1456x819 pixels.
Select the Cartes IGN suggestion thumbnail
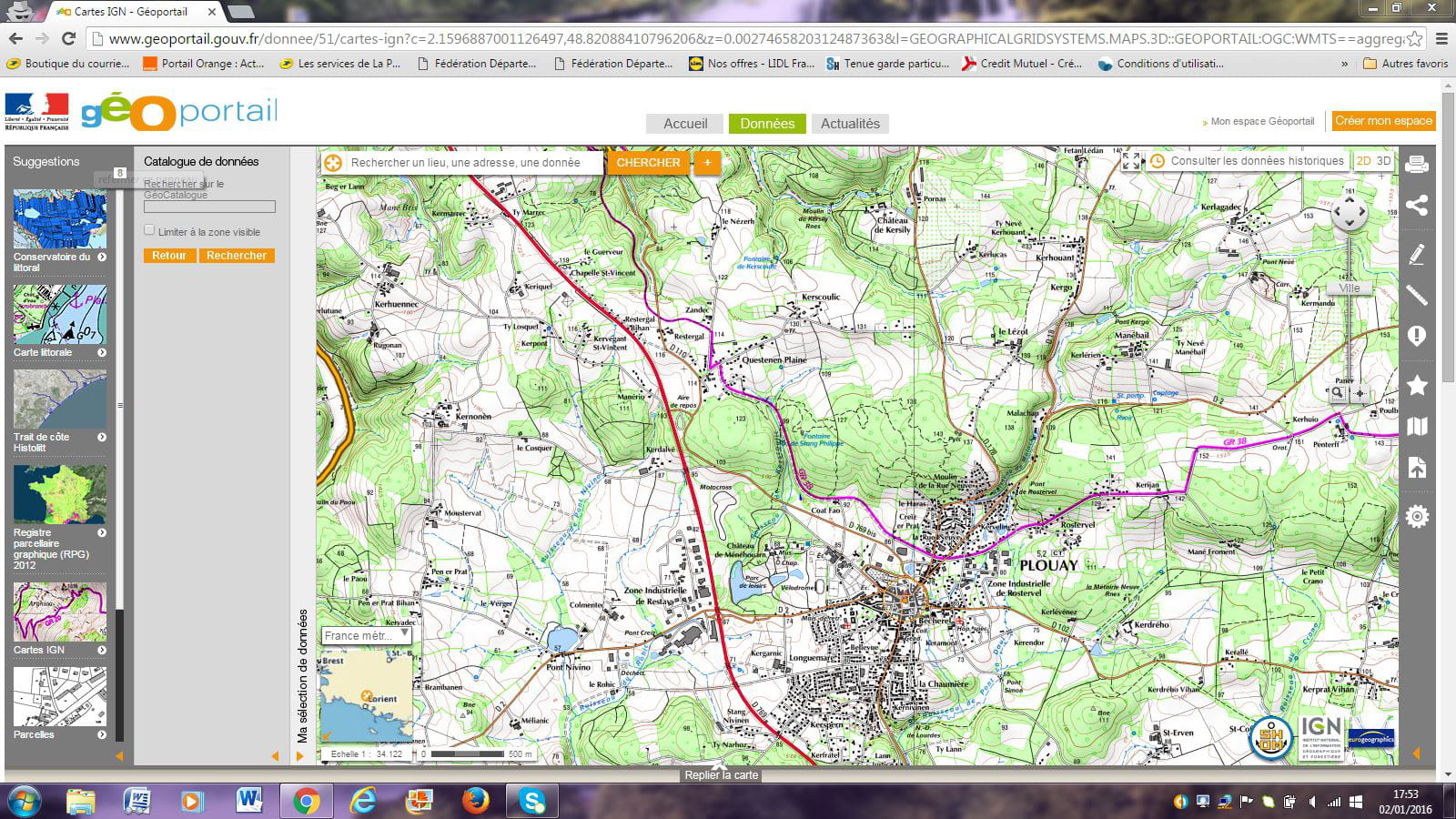click(59, 612)
